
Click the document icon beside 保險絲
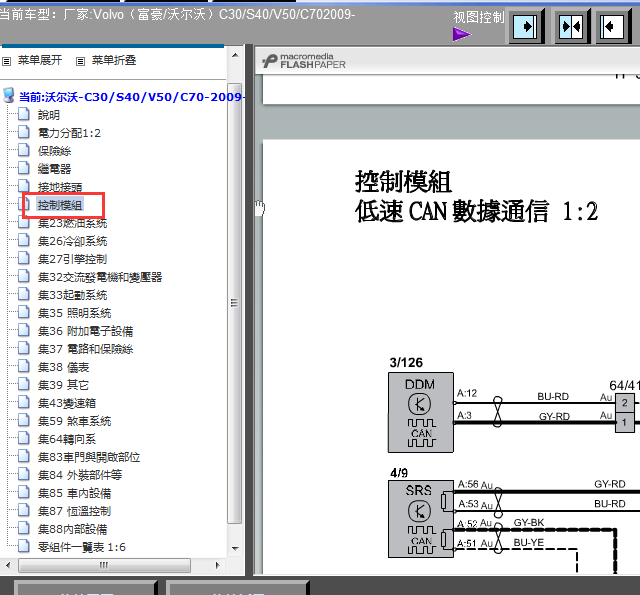pyautogui.click(x=24, y=150)
